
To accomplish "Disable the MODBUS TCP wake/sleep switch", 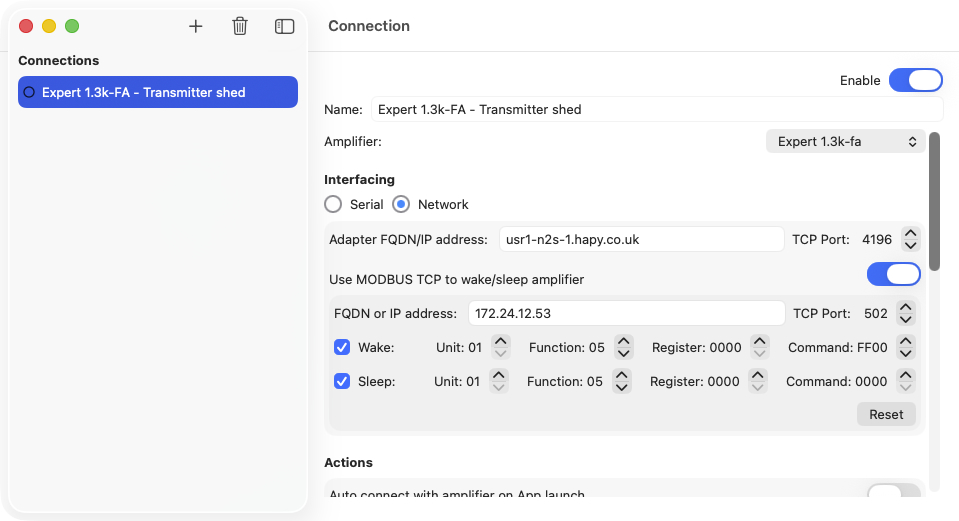I will click(893, 274).
